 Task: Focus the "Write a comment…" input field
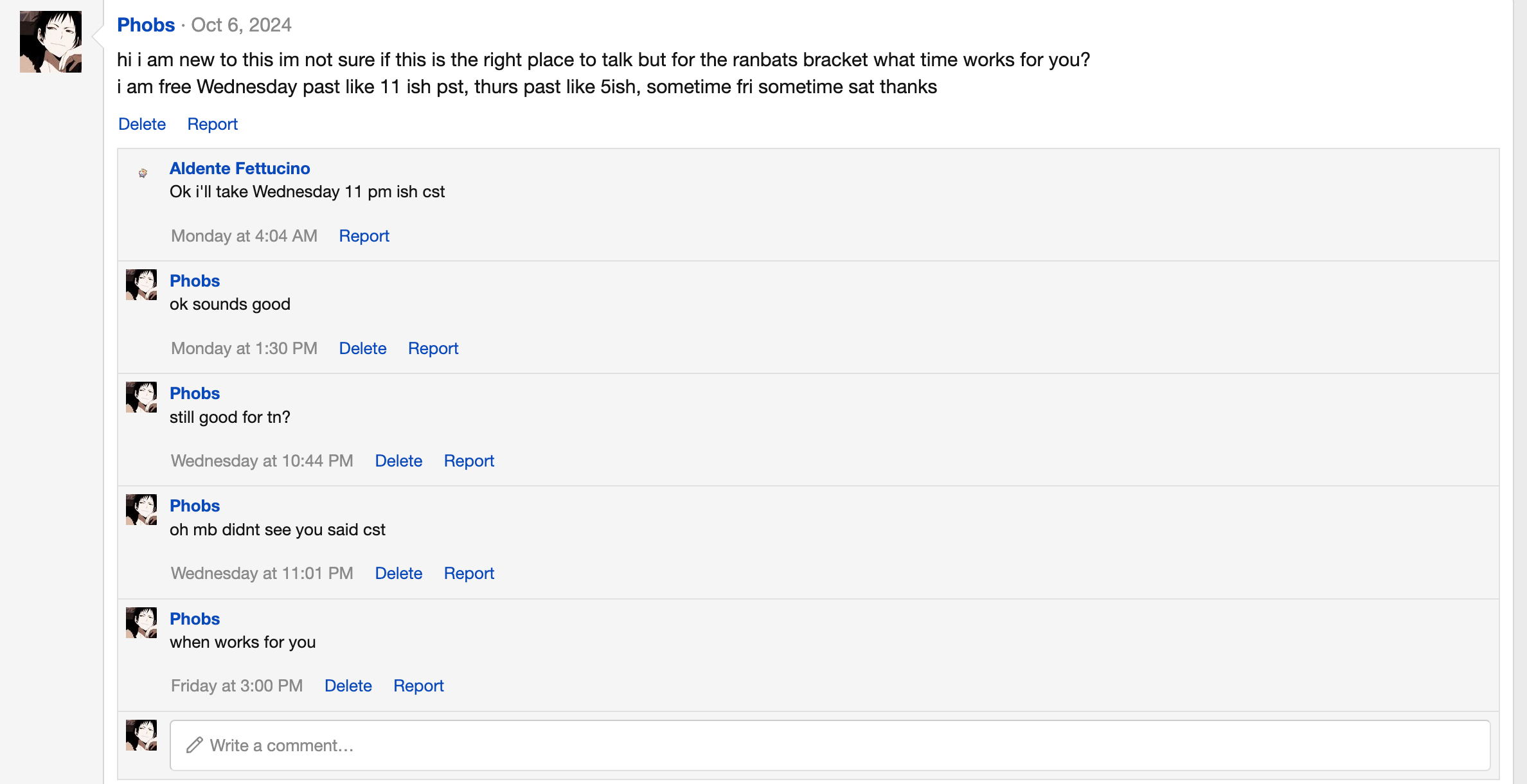[829, 745]
